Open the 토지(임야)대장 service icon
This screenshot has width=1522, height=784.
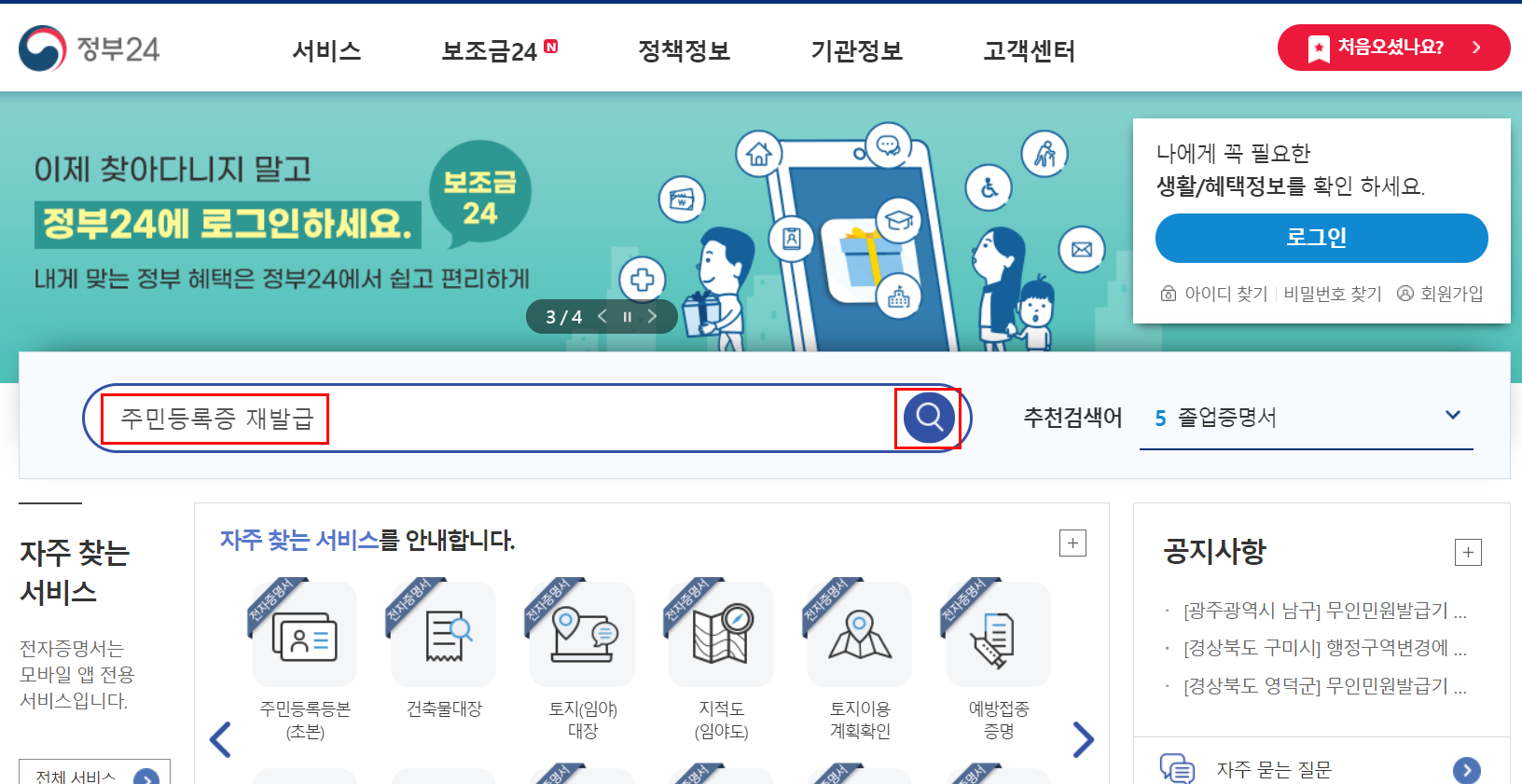(x=582, y=635)
